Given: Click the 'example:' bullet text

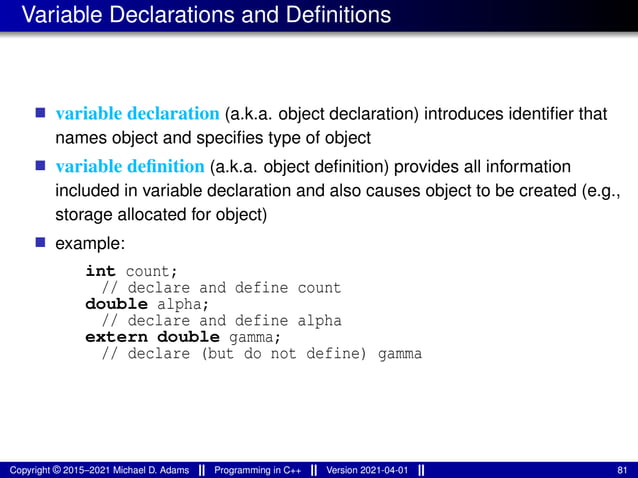Looking at the screenshot, I should pyautogui.click(x=90, y=244).
